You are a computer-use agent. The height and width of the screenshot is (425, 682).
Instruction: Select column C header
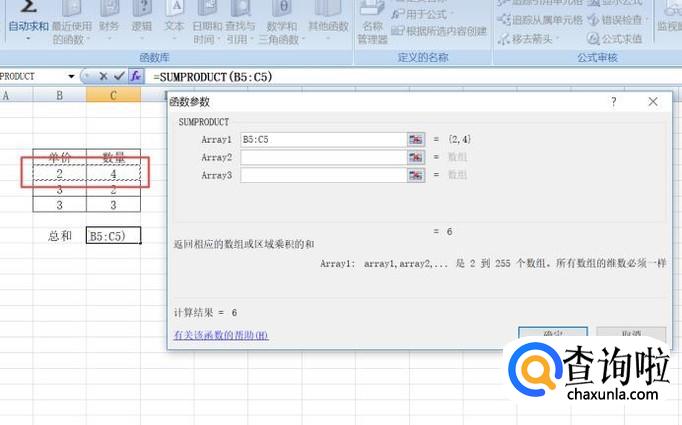coord(113,96)
